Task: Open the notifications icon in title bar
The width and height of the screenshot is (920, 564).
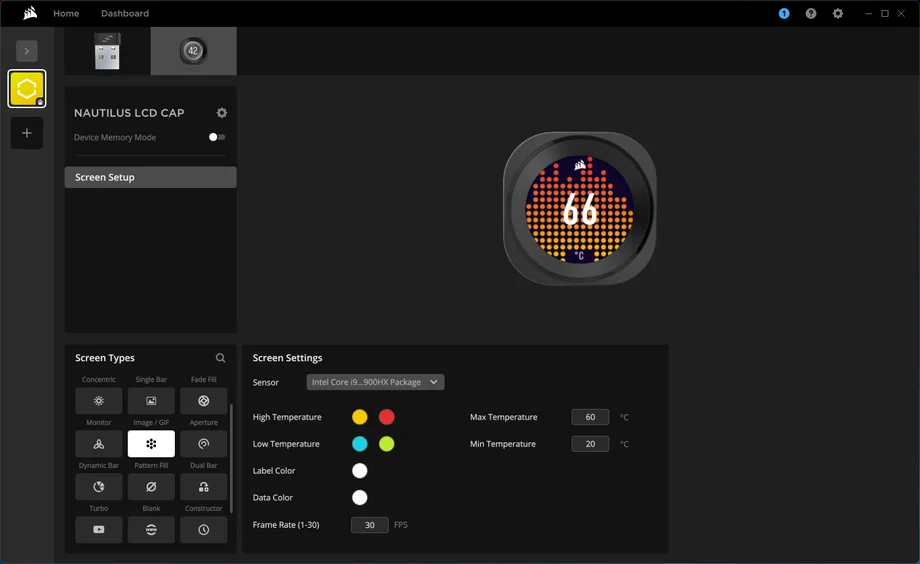Action: pyautogui.click(x=784, y=13)
